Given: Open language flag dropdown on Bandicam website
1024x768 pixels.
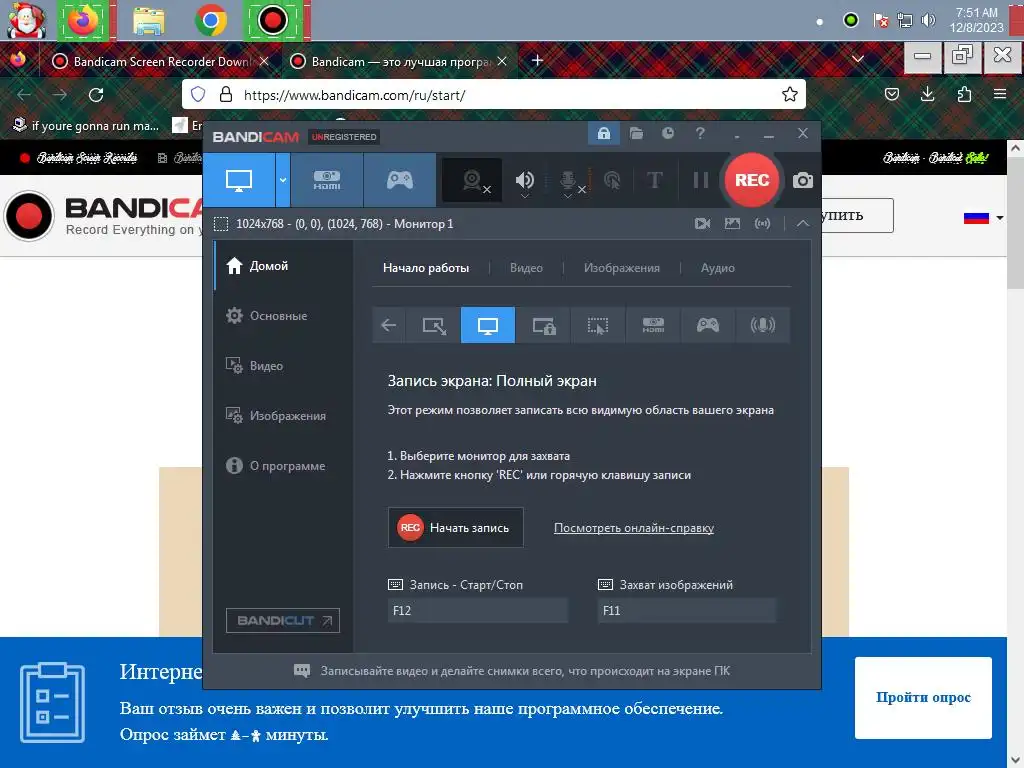Looking at the screenshot, I should click(x=983, y=217).
